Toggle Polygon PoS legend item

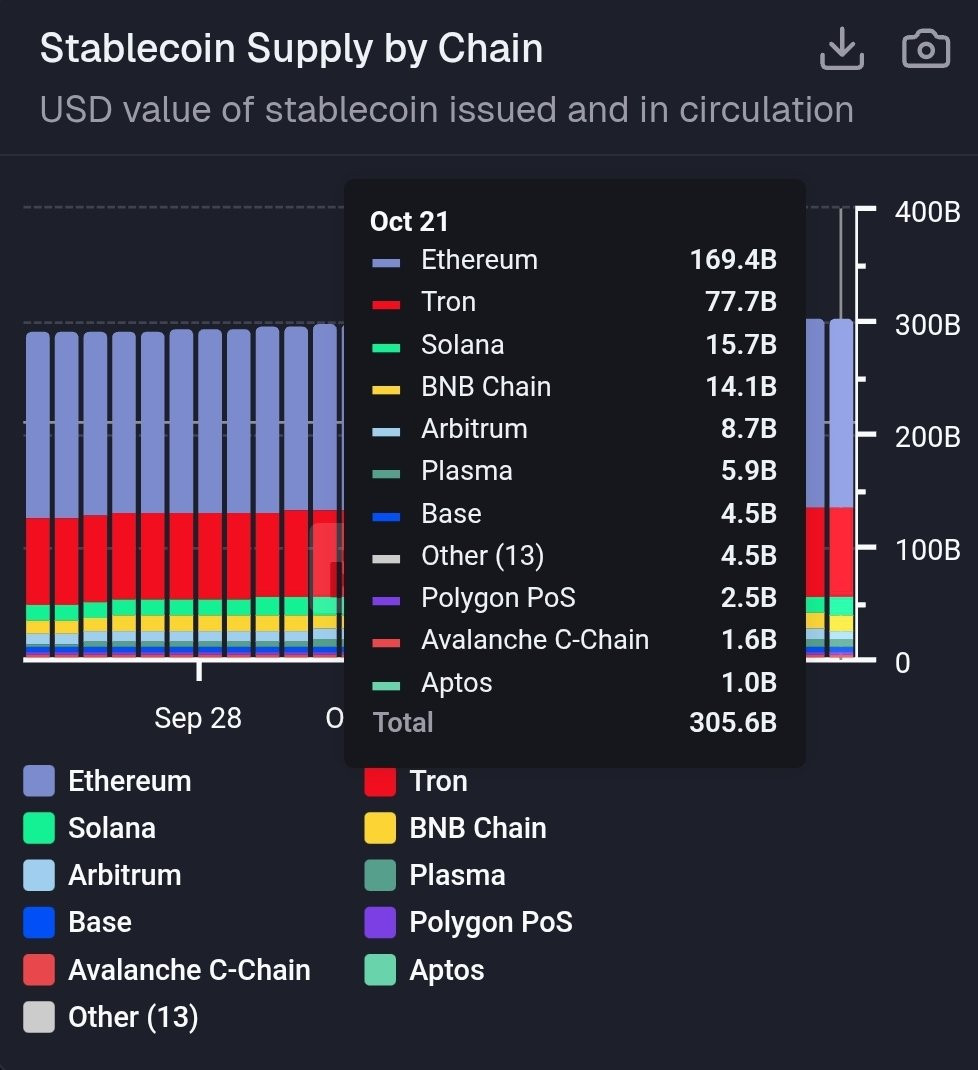click(468, 922)
